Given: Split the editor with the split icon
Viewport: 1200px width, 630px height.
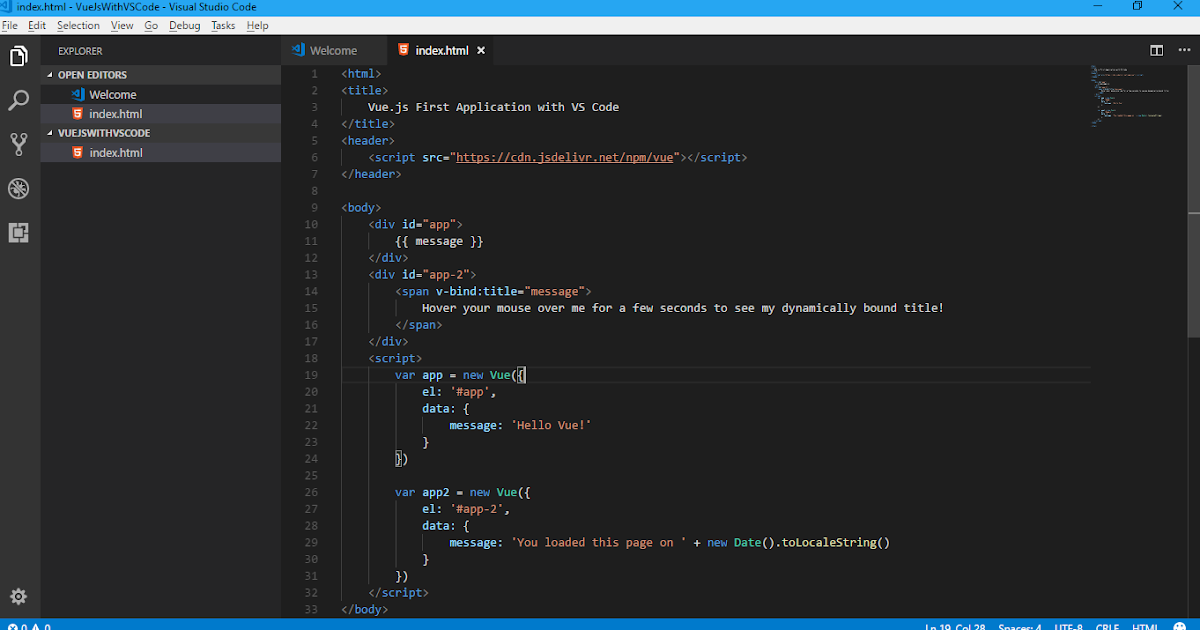Looking at the screenshot, I should [x=1156, y=51].
